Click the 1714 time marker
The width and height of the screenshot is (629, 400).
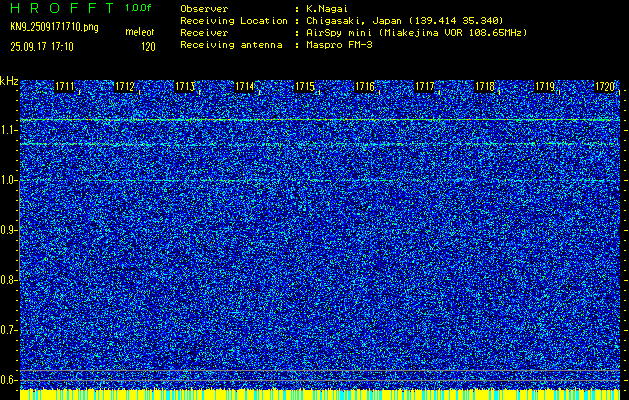245,86
